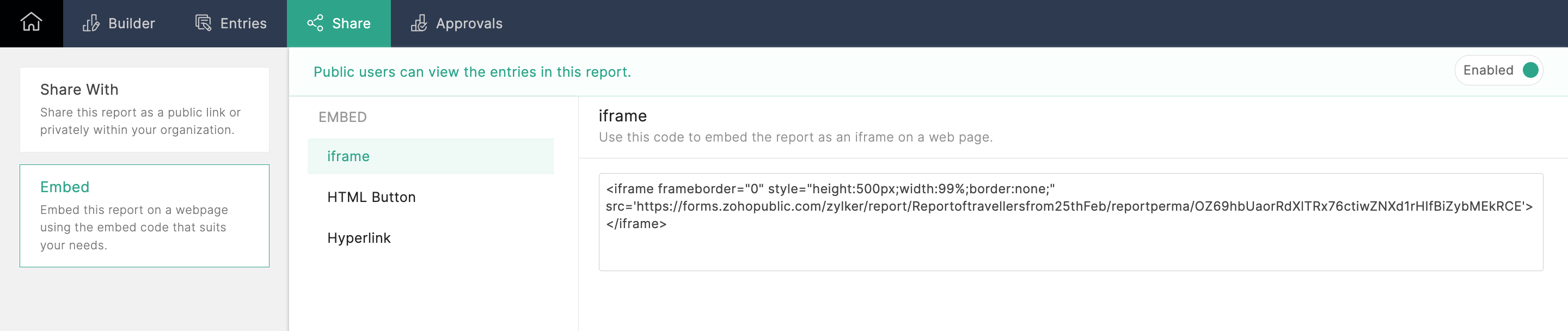Go to the Home icon

[x=31, y=22]
